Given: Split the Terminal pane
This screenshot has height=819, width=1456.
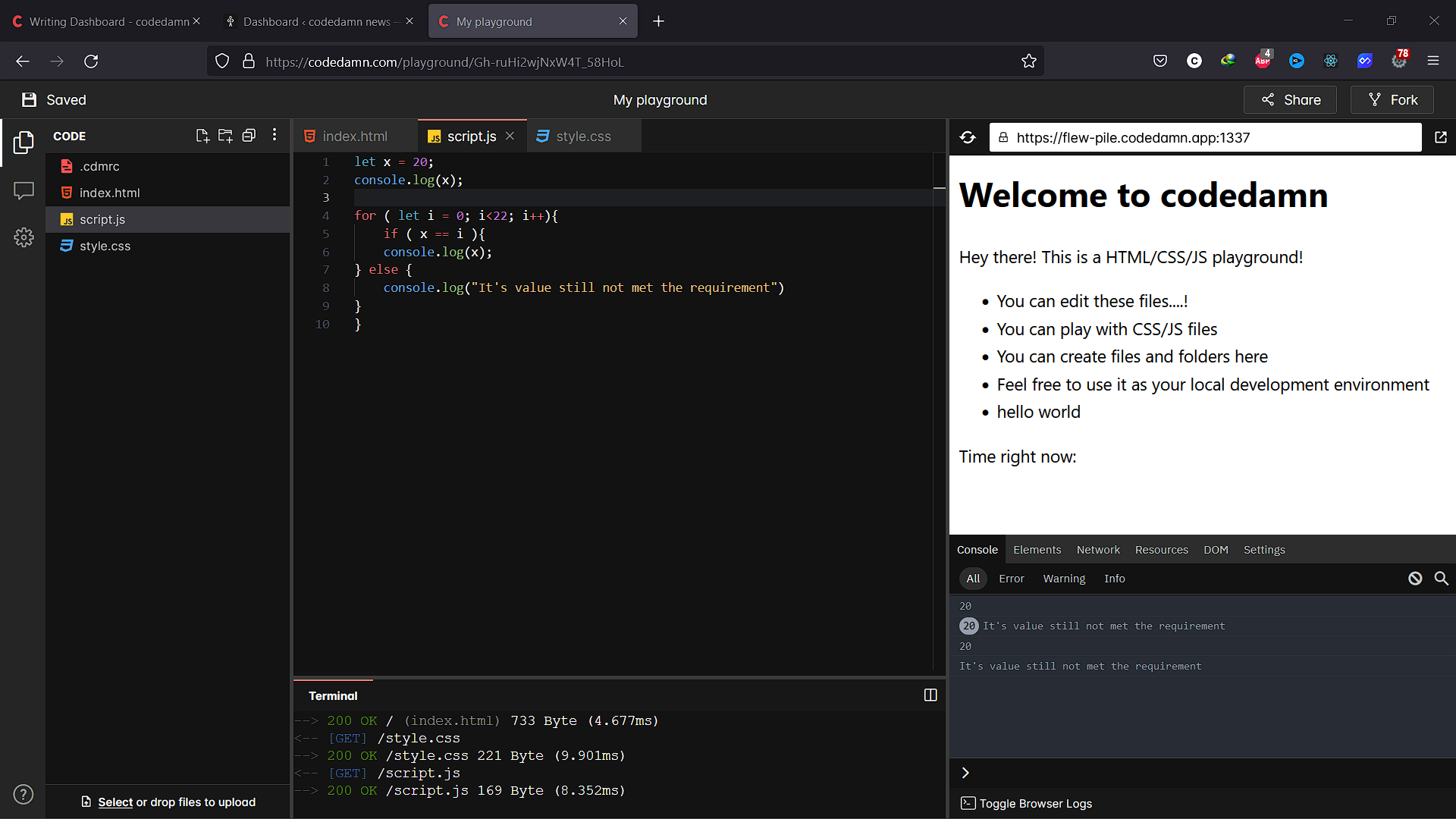Looking at the screenshot, I should [930, 695].
